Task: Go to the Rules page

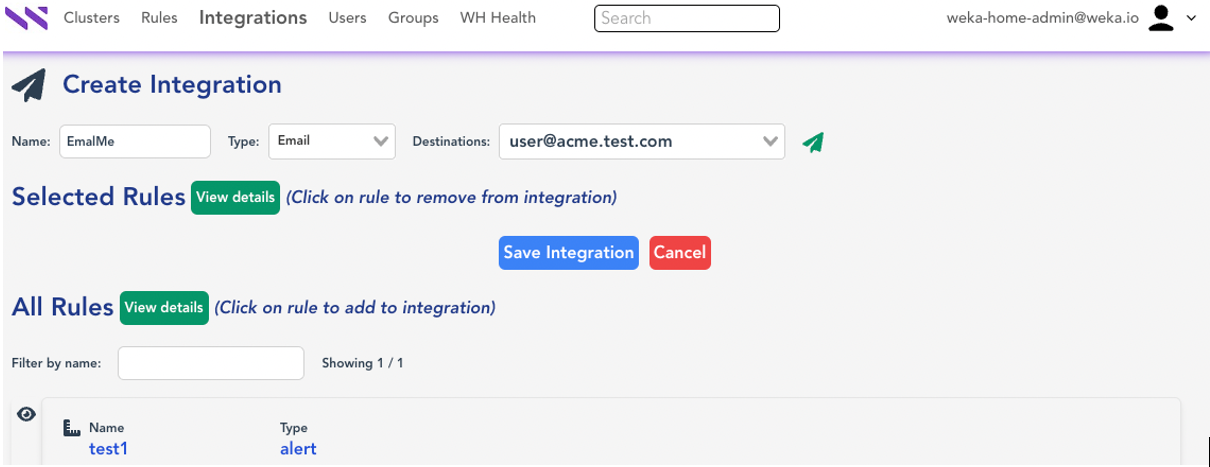Action: click(159, 18)
